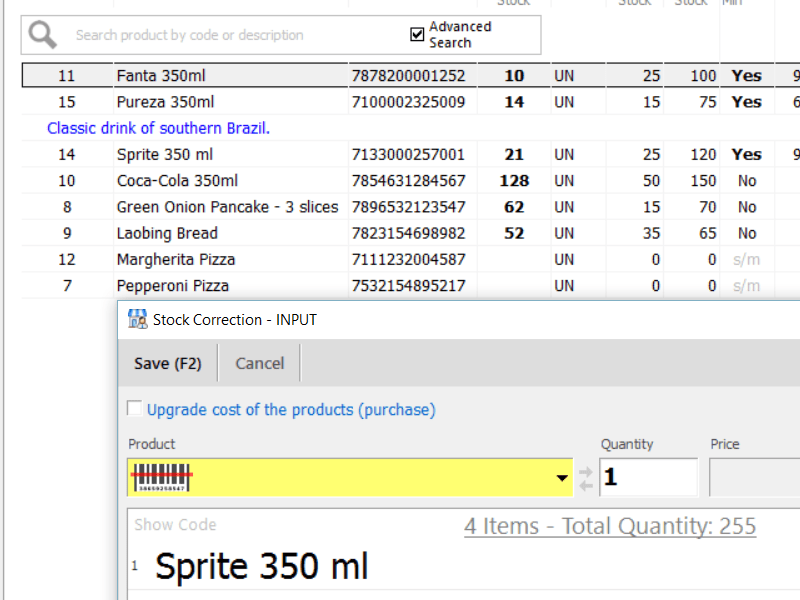Image resolution: width=800 pixels, height=600 pixels.
Task: Click the product search text field
Action: (x=230, y=35)
